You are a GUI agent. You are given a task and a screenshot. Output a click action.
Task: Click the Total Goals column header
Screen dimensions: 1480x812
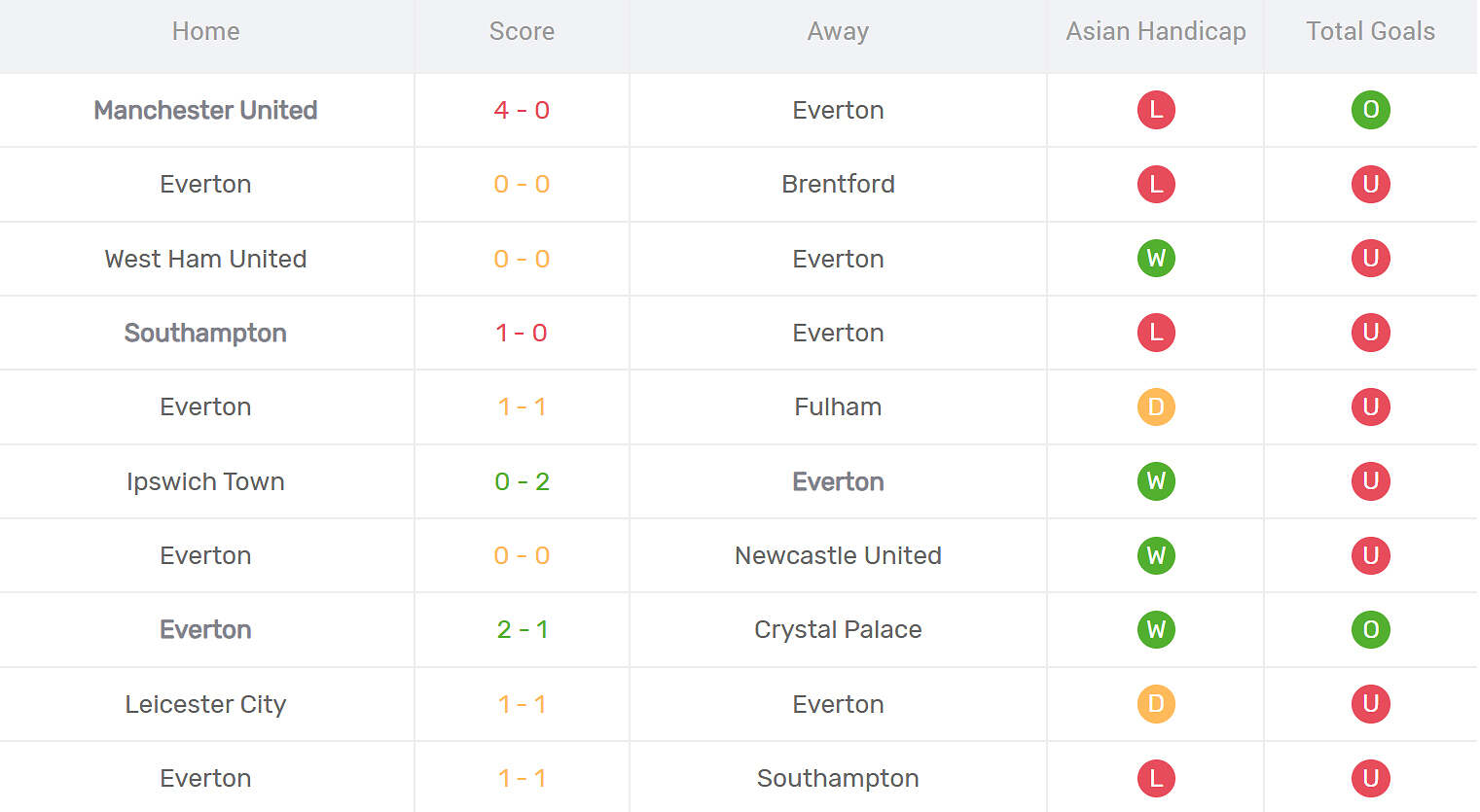coord(1370,31)
